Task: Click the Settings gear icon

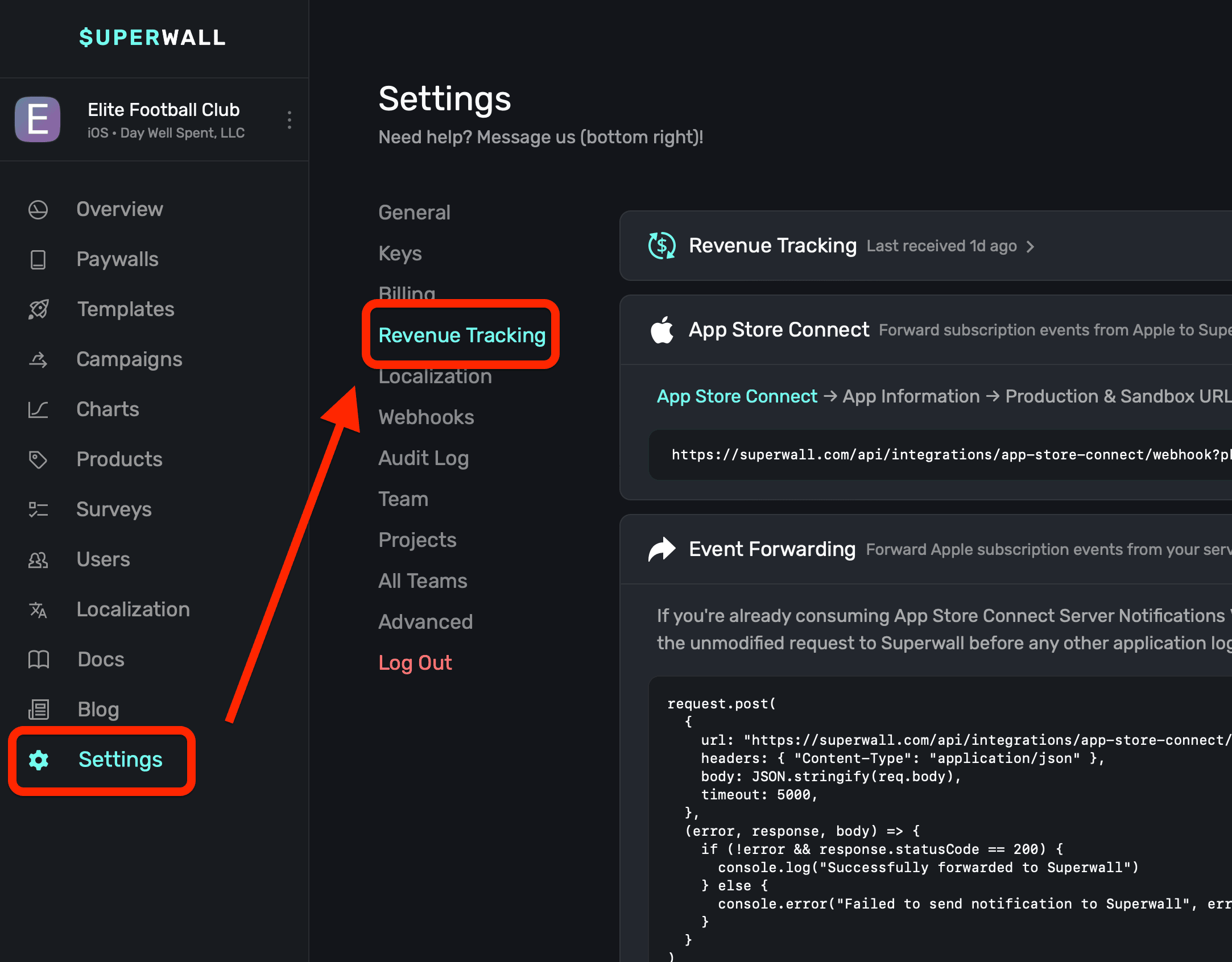Action: tap(39, 760)
